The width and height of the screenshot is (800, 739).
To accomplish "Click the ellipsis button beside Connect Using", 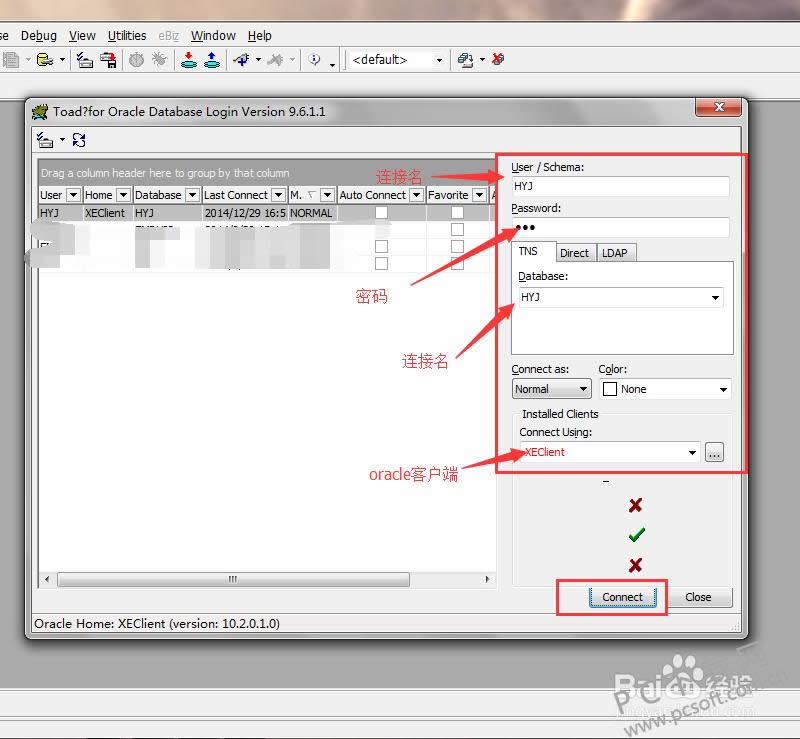I will pyautogui.click(x=713, y=452).
